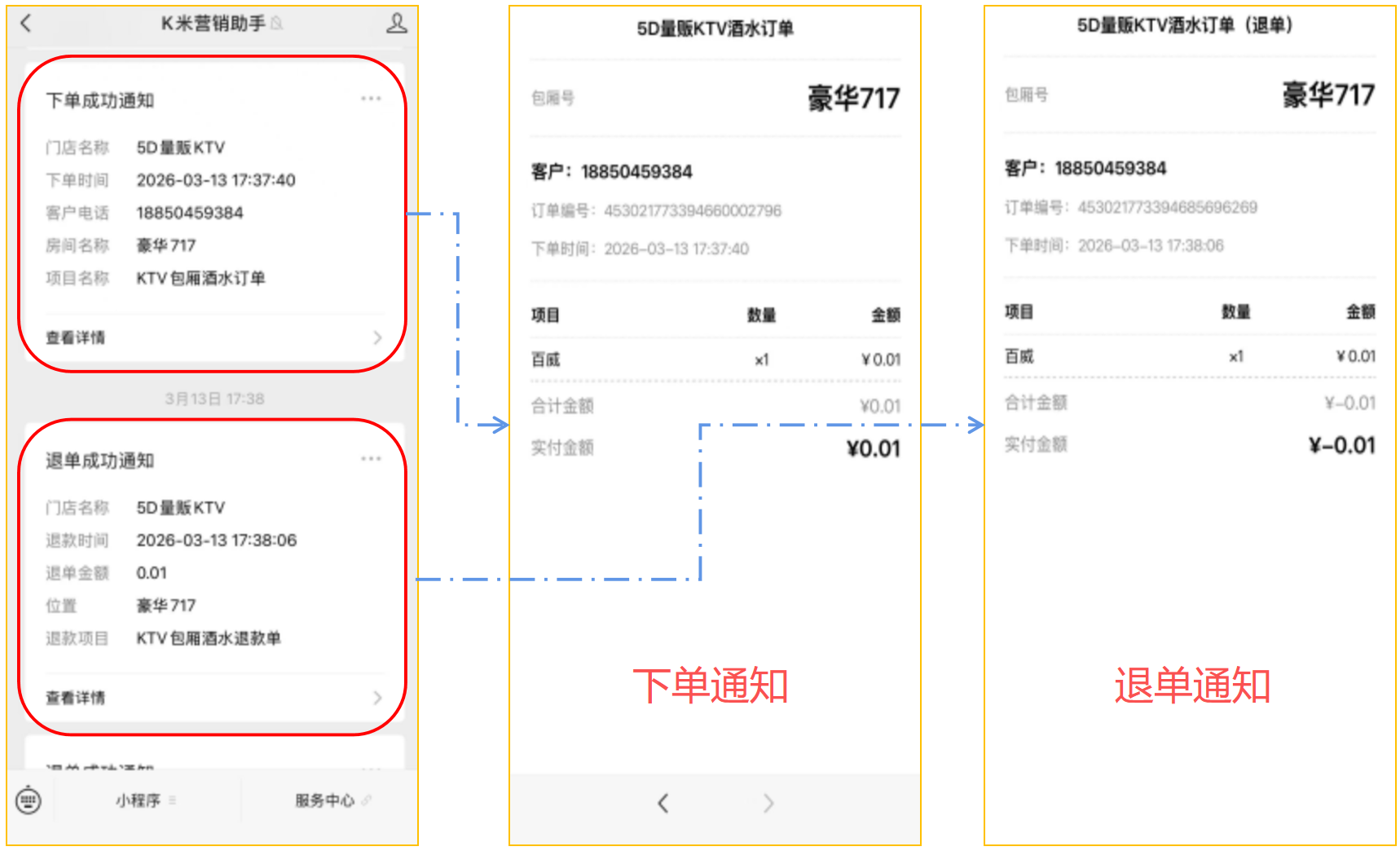
Task: Open more options on 退单成功通知 card
Action: coord(372,457)
